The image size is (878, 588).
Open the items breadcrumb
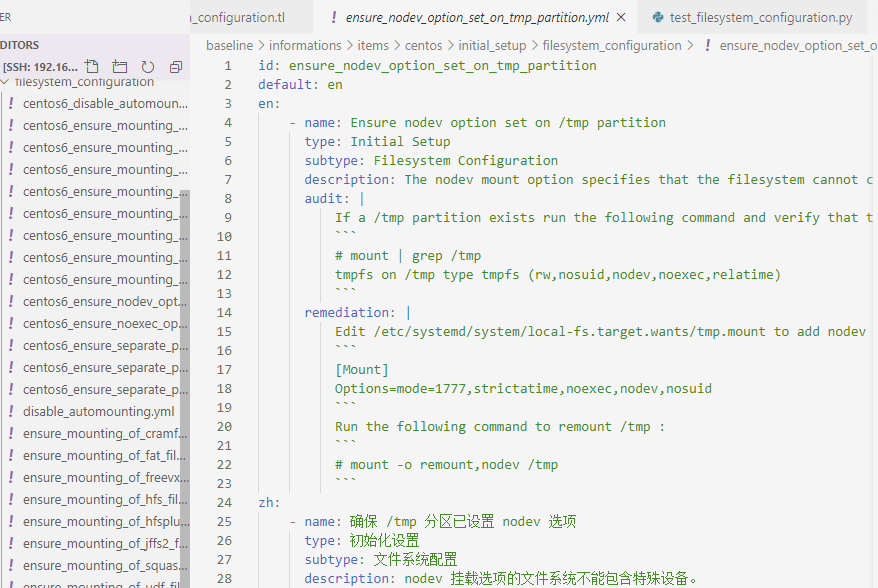tap(373, 45)
